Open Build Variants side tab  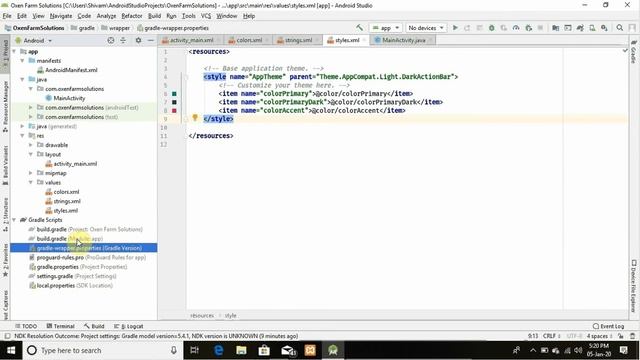point(5,166)
